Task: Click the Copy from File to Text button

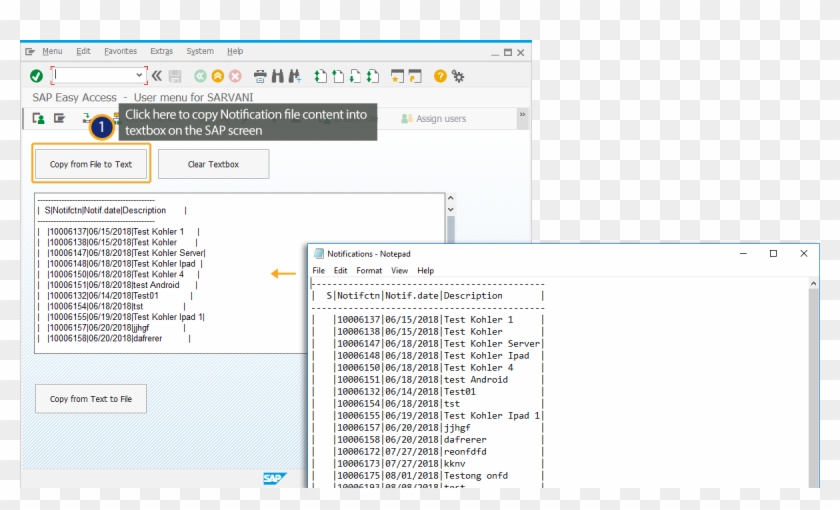Action: [x=91, y=164]
